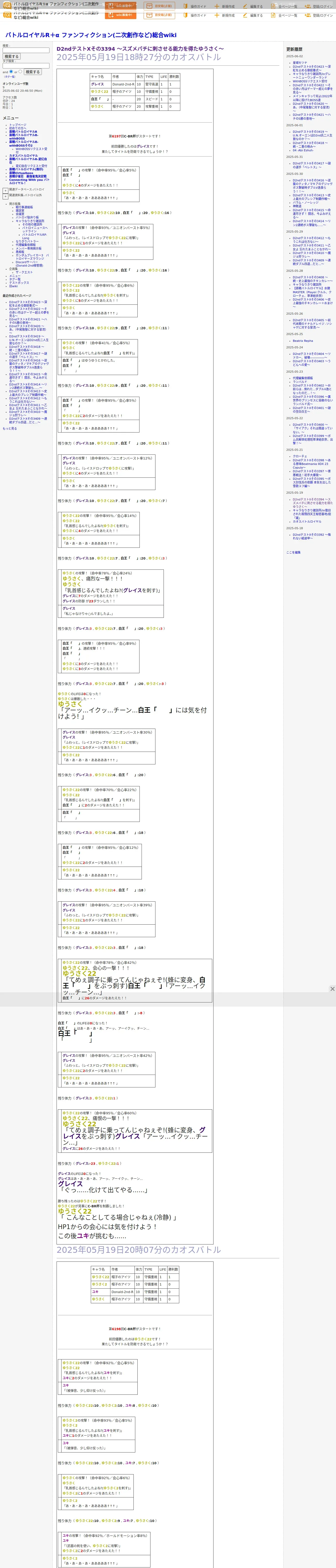The height and width of the screenshot is (1568, 336).
Task: Open 直轄Virtualboss menu link
Action: pos(21,174)
